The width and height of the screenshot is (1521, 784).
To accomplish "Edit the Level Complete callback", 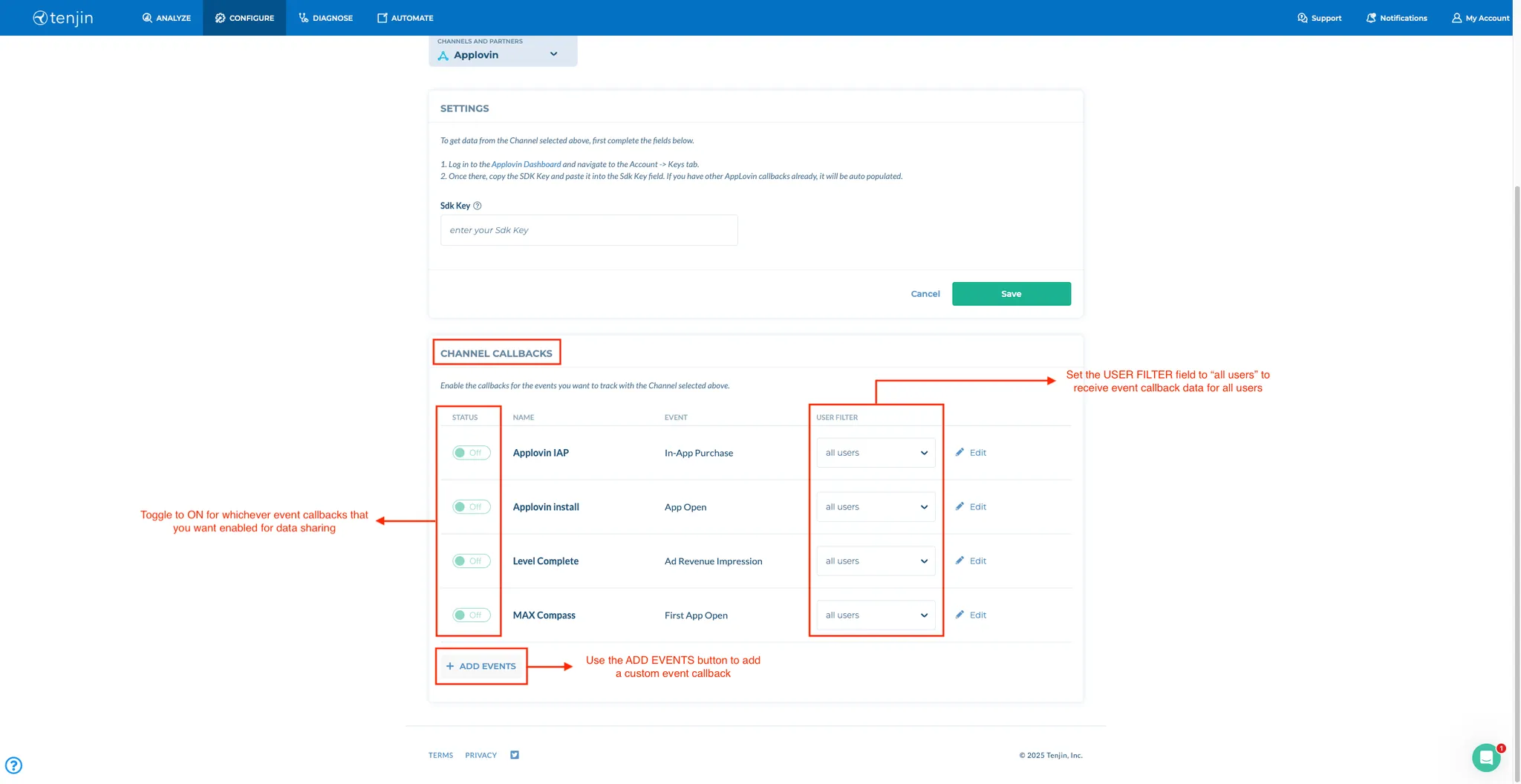I will pos(971,561).
